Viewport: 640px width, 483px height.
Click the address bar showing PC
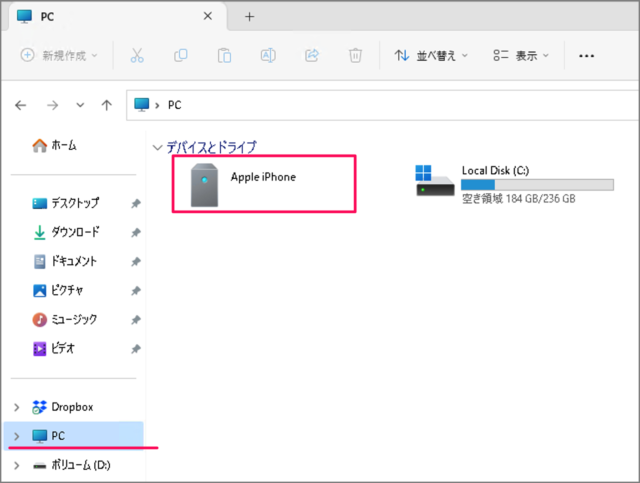click(x=380, y=104)
